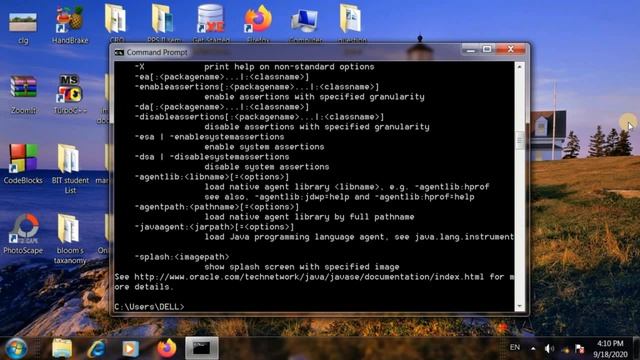The height and width of the screenshot is (360, 640).
Task: Launch PhotoScape from desktop
Action: click(23, 233)
